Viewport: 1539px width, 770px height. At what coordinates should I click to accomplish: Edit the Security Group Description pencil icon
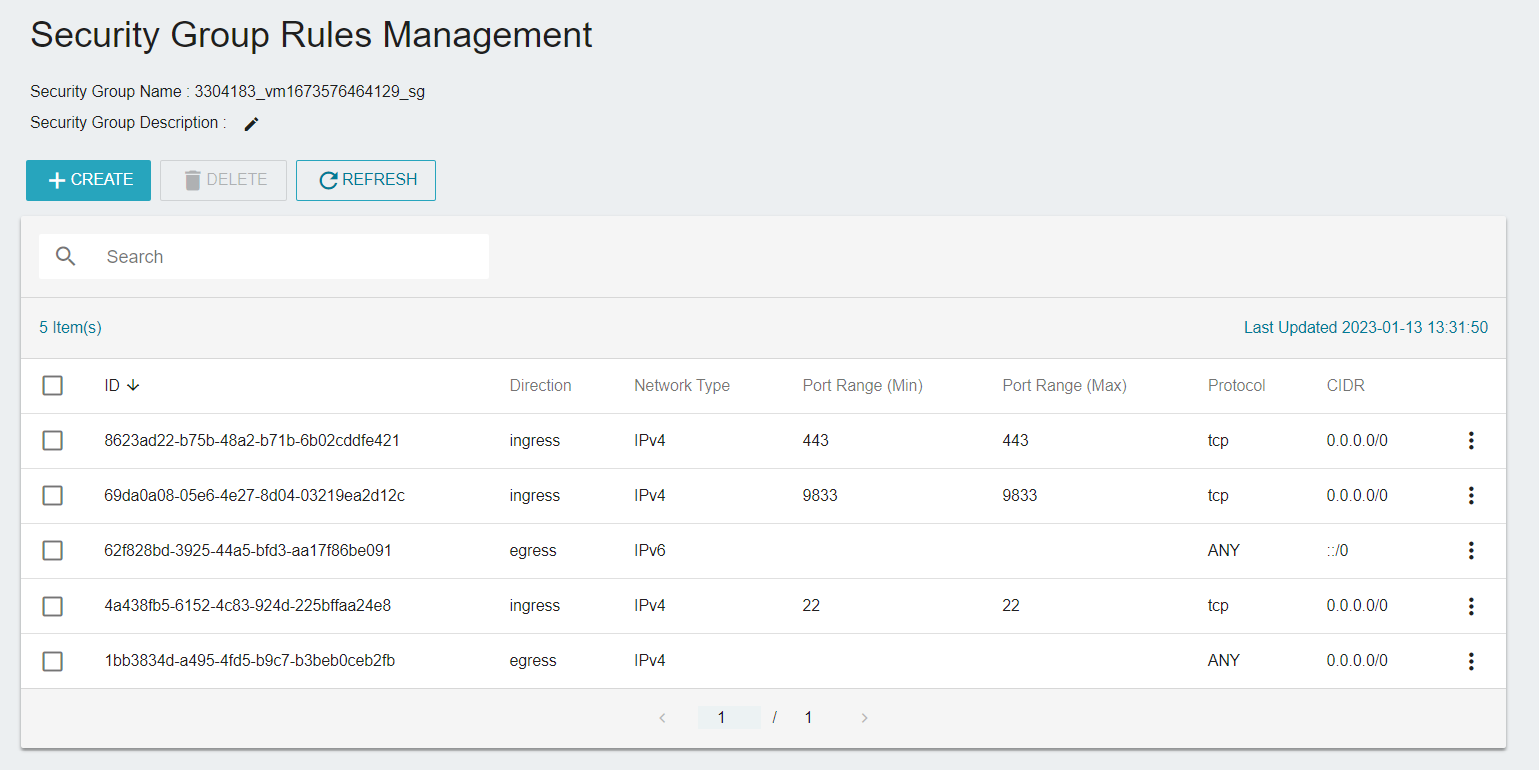(251, 124)
